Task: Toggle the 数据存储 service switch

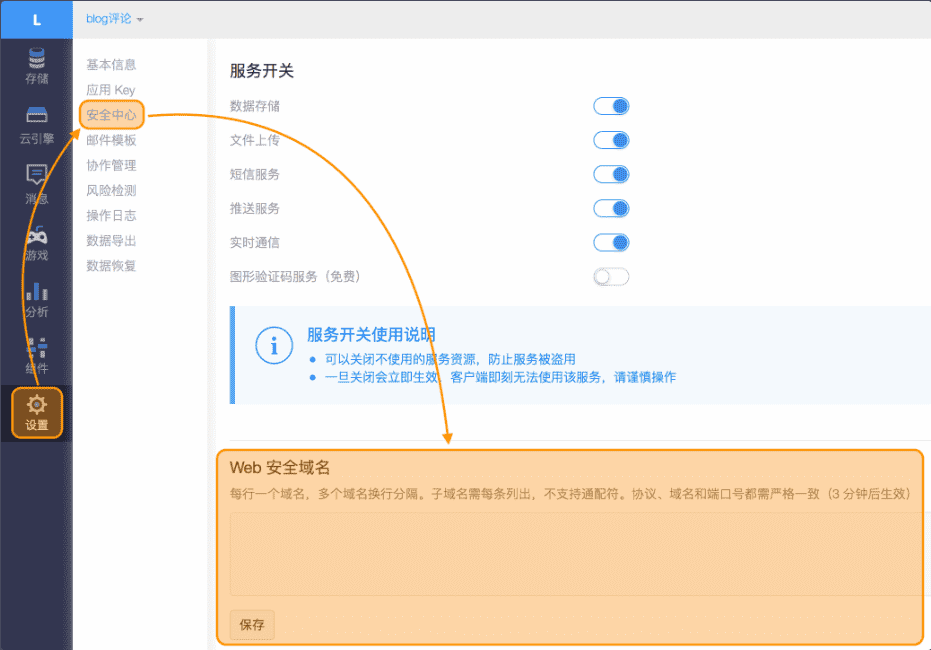Action: [x=611, y=106]
